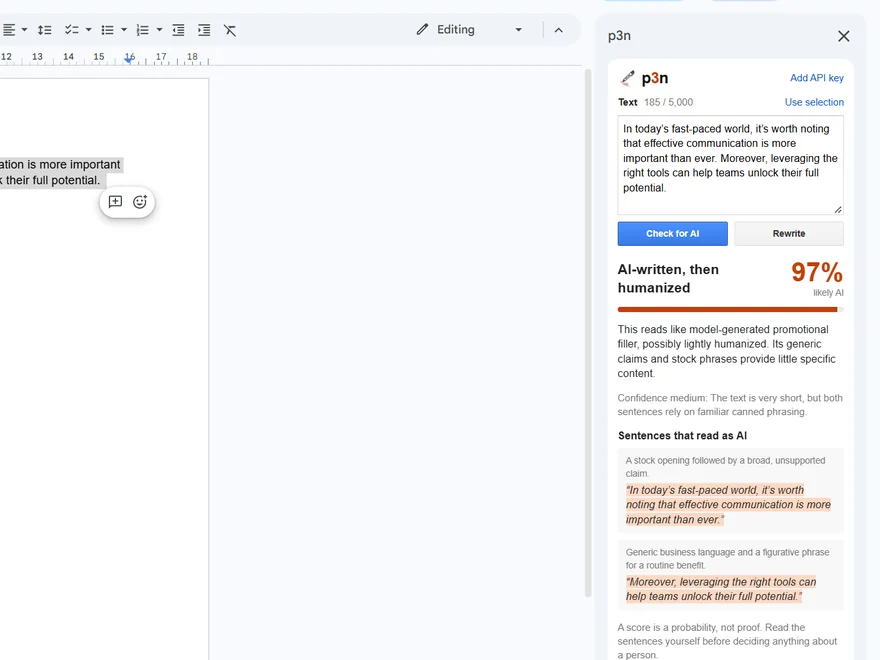Click the Rewrite button
This screenshot has width=880, height=660.
[789, 233]
